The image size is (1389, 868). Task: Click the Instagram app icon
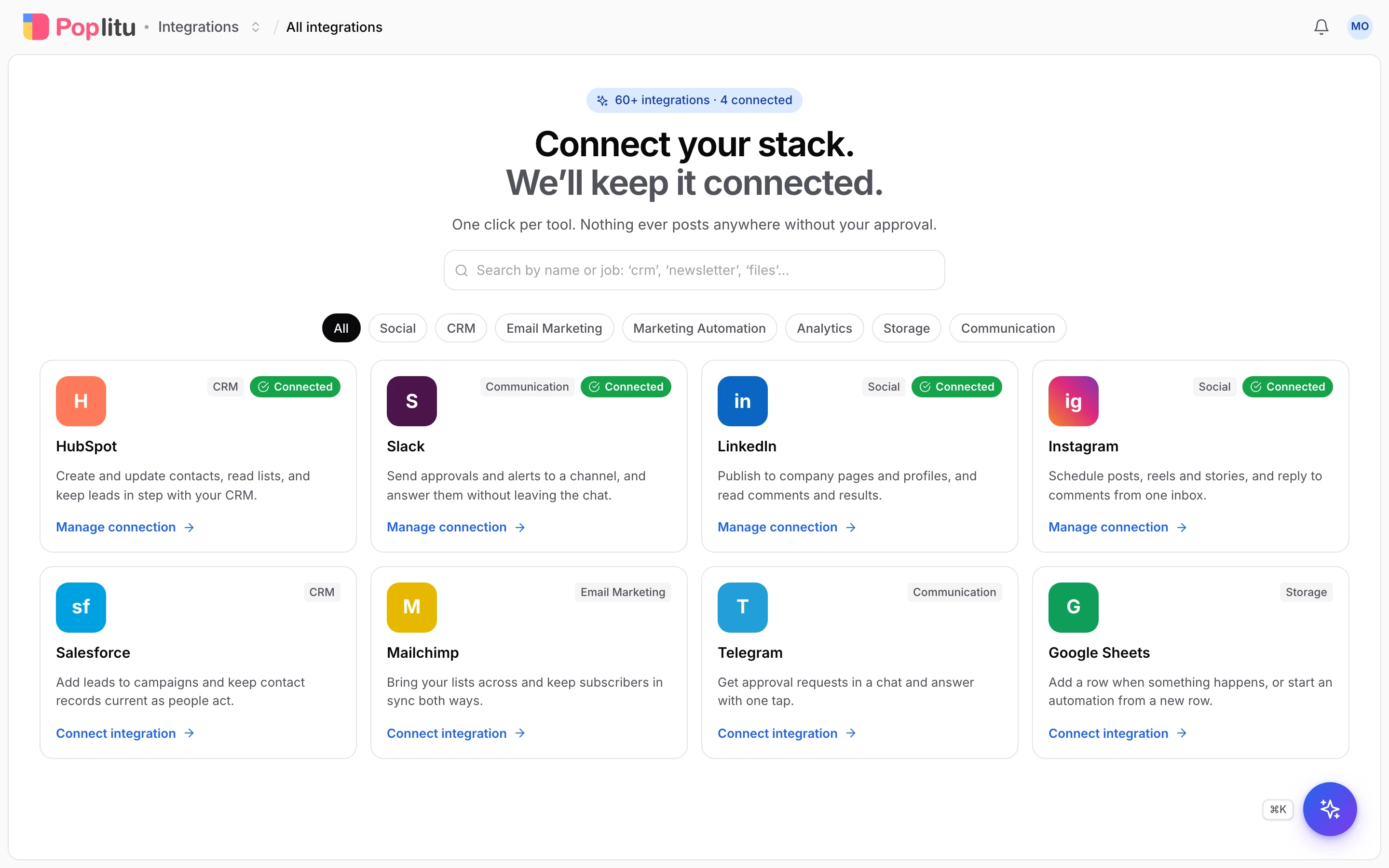point(1073,401)
